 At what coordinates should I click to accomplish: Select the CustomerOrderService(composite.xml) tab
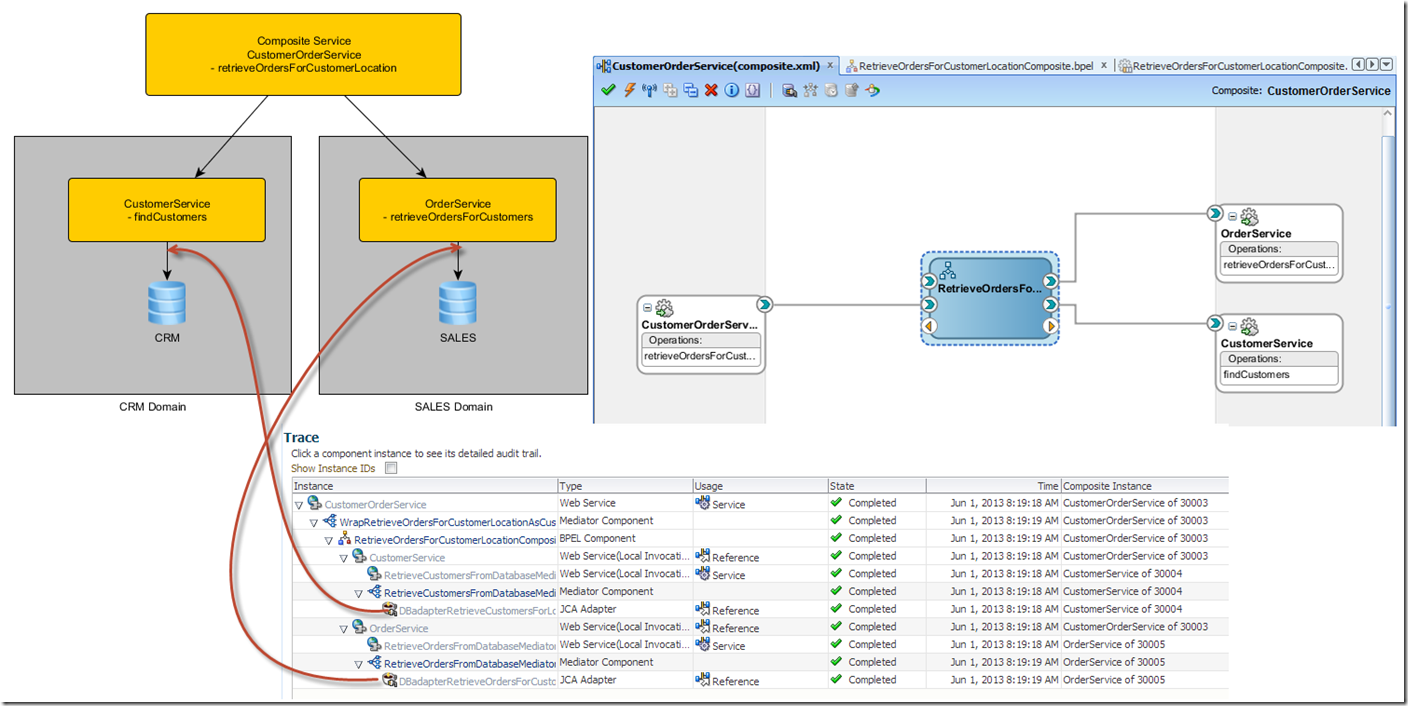pyautogui.click(x=715, y=66)
